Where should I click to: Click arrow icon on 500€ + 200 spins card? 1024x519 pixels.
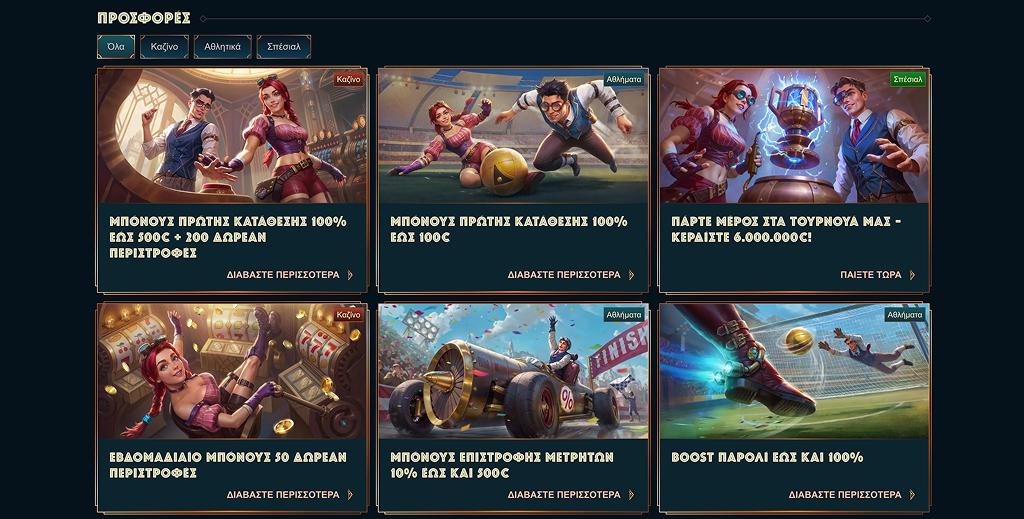(350, 275)
